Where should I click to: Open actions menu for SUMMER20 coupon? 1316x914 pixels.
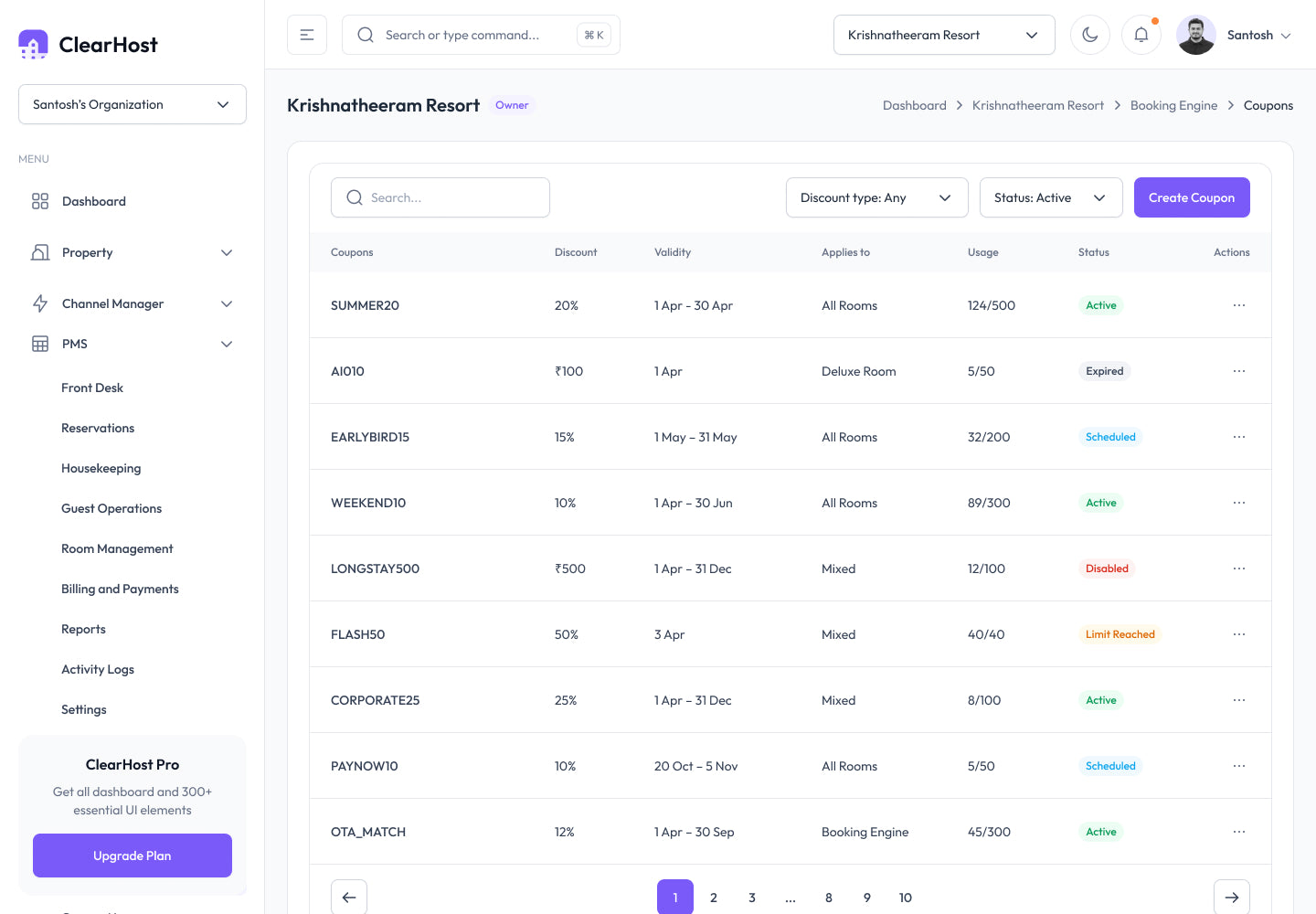pos(1238,305)
